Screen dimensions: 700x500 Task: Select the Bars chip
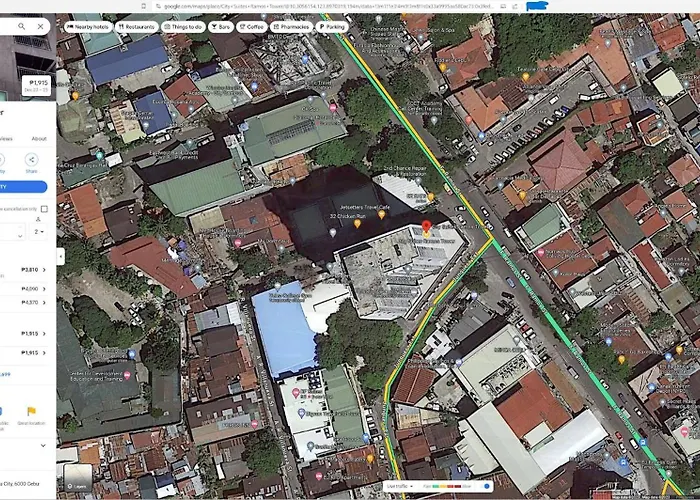pos(221,27)
